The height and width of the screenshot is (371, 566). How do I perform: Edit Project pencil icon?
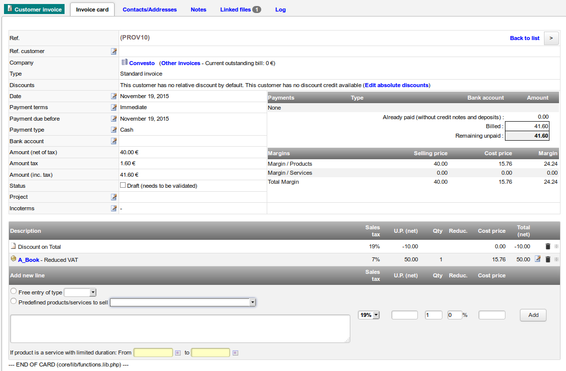pos(114,197)
